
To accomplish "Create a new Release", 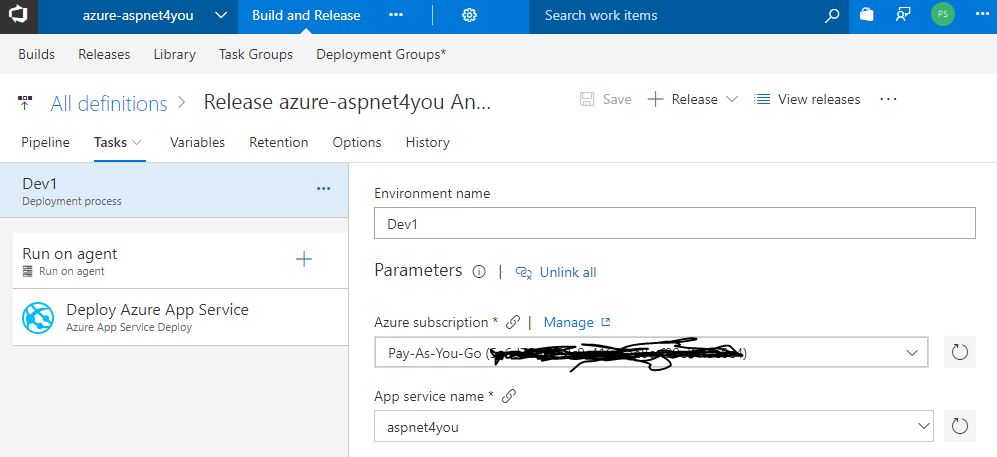I will pos(682,99).
